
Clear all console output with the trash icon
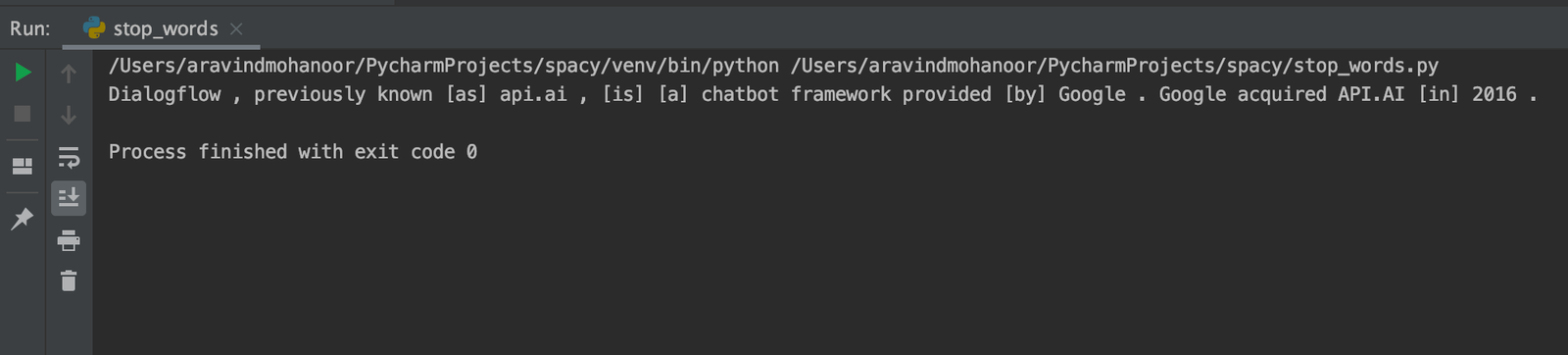click(x=69, y=281)
